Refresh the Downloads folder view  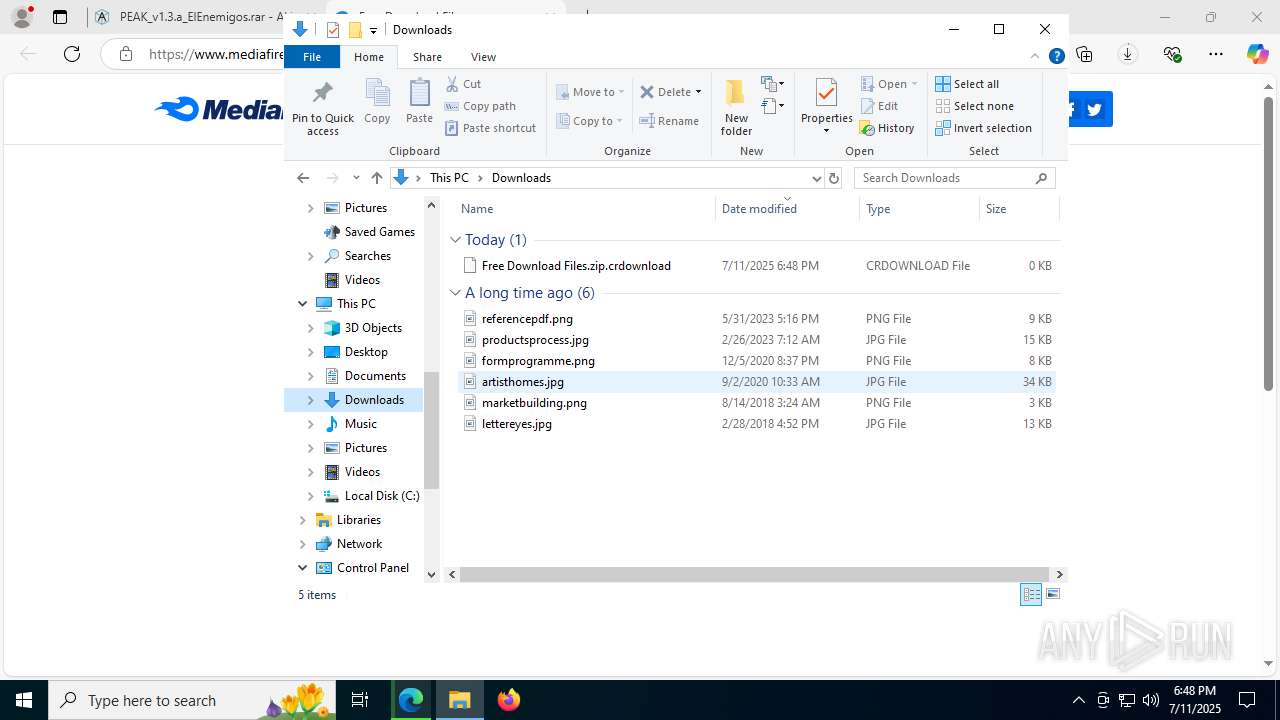(834, 178)
